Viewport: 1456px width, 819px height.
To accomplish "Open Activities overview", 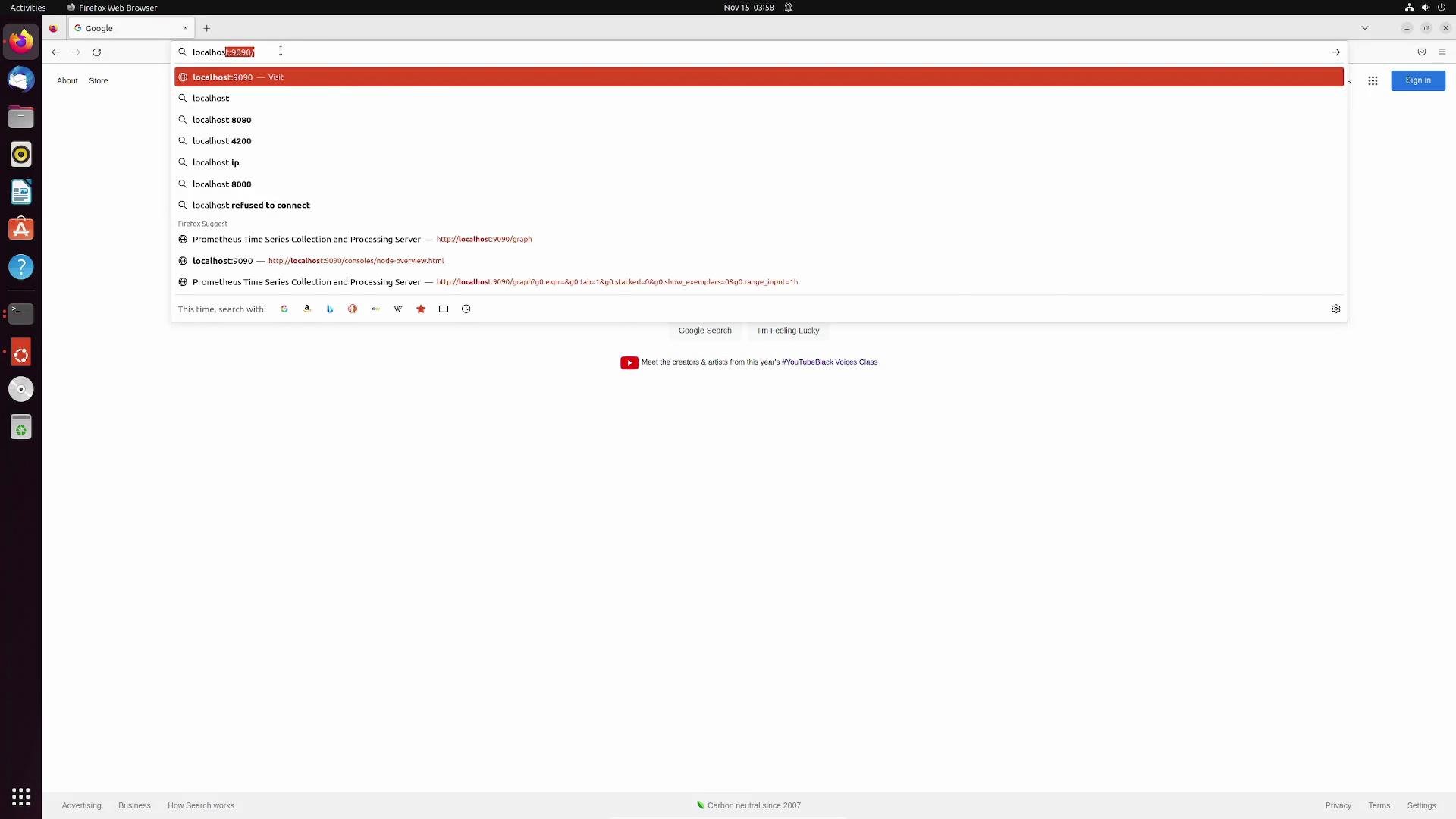I will coord(28,8).
